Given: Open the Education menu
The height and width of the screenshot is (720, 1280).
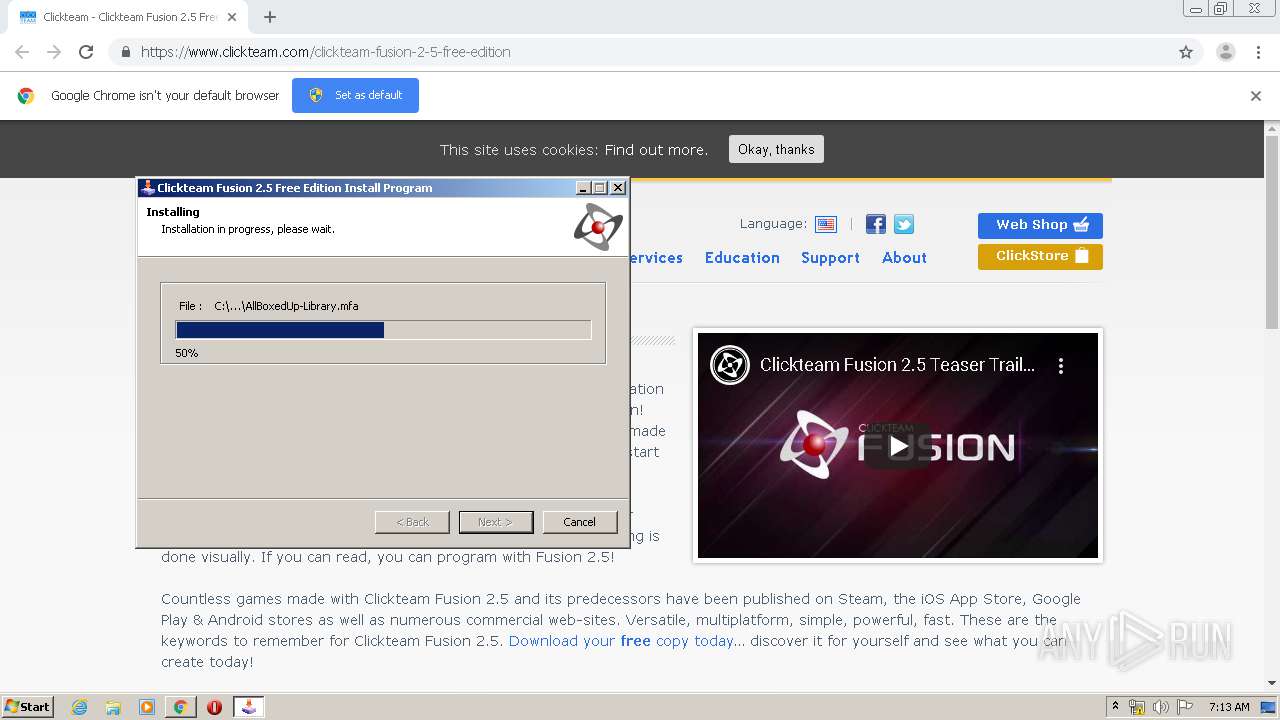Looking at the screenshot, I should point(742,257).
